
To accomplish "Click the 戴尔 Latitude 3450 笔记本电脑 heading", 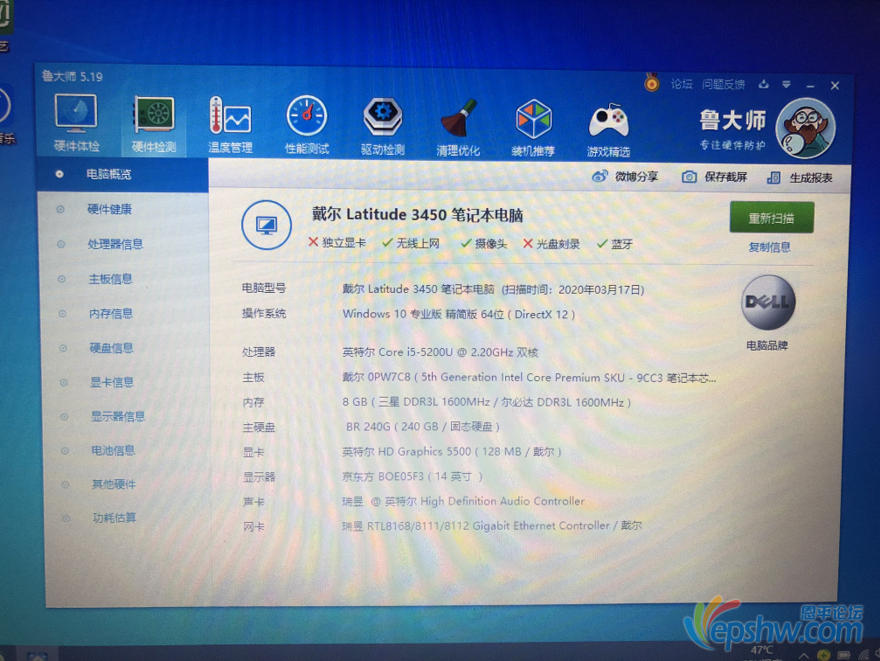I will 418,214.
